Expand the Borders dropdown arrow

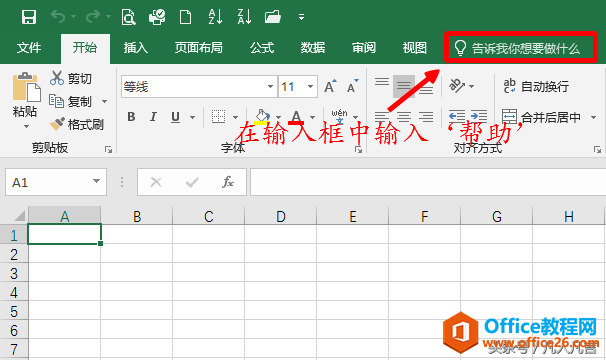point(235,117)
